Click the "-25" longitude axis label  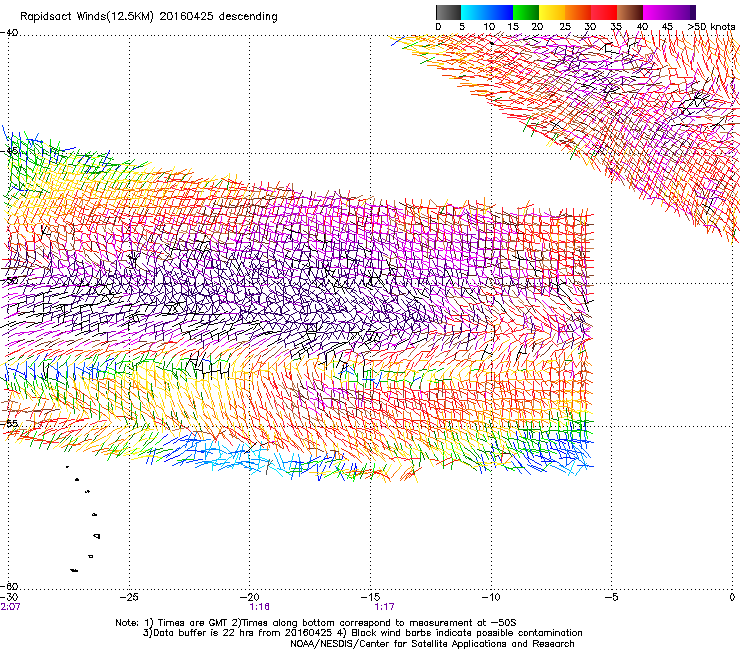coord(129,597)
